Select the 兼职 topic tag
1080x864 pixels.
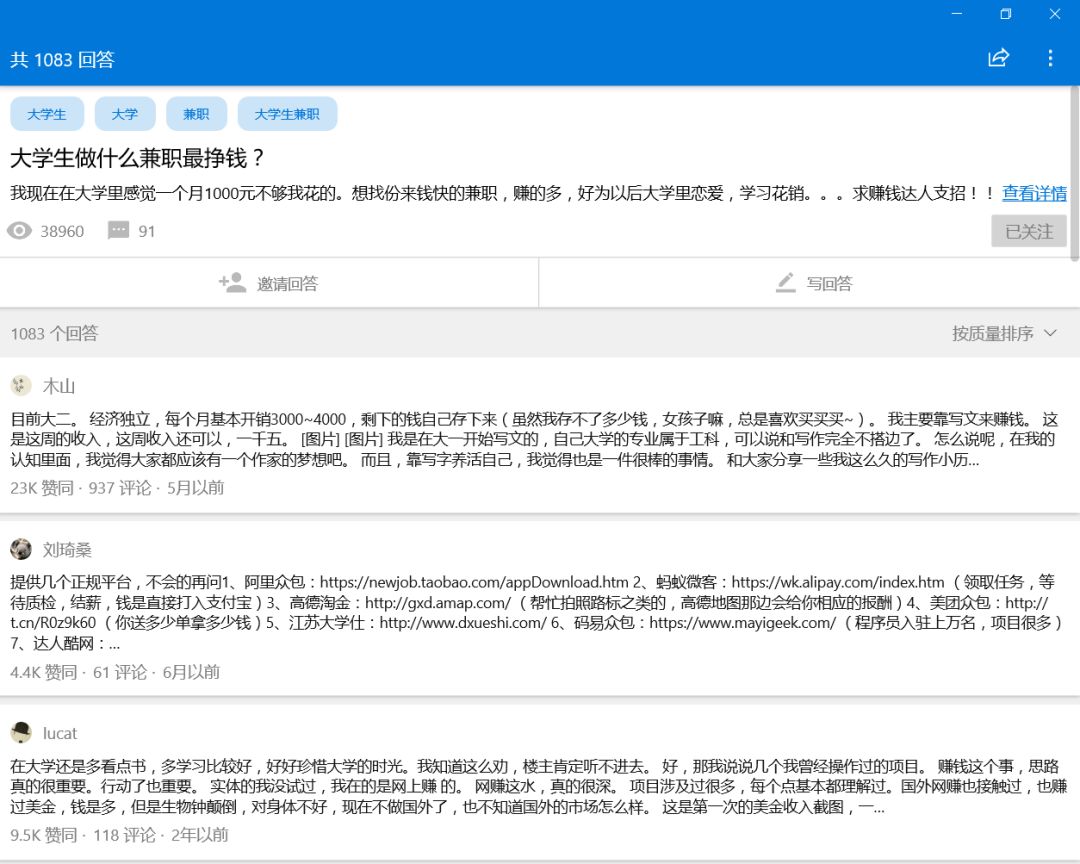[196, 114]
